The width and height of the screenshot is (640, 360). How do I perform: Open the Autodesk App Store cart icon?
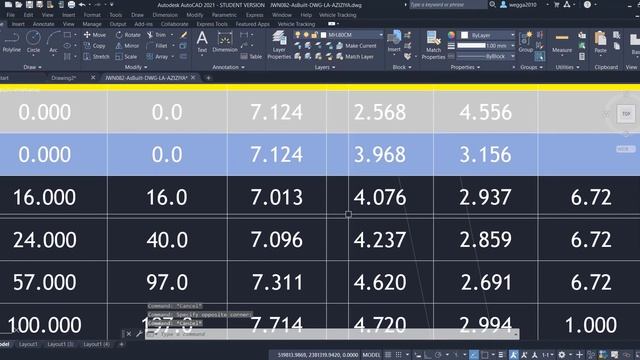point(556,5)
